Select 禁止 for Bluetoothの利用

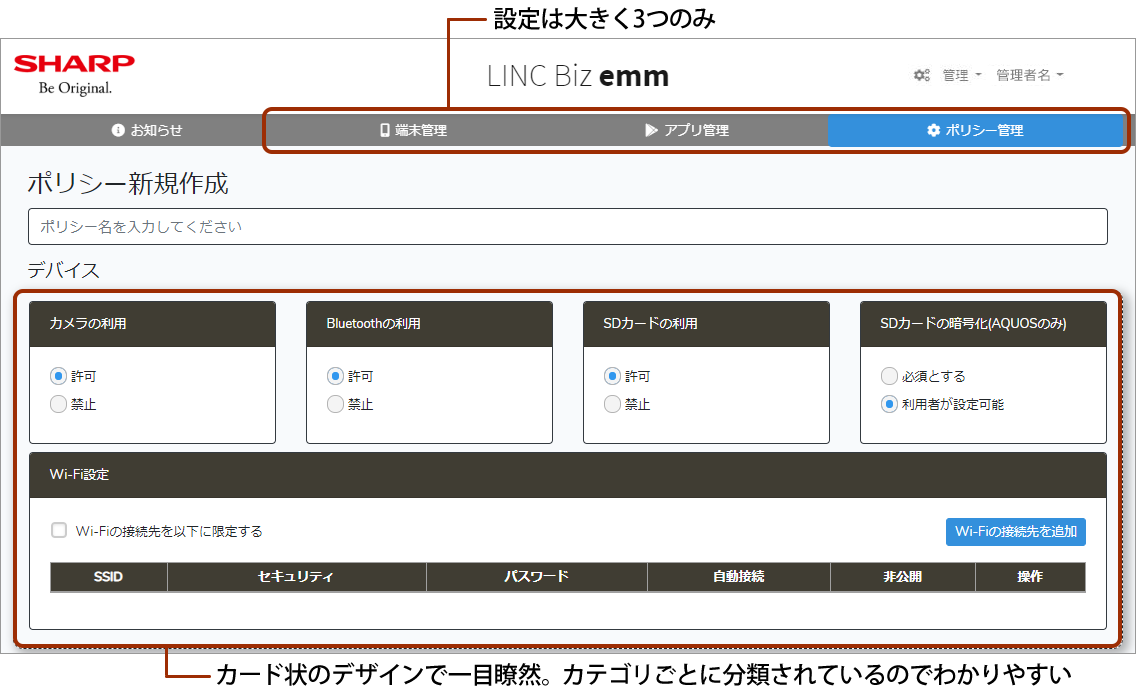point(335,404)
